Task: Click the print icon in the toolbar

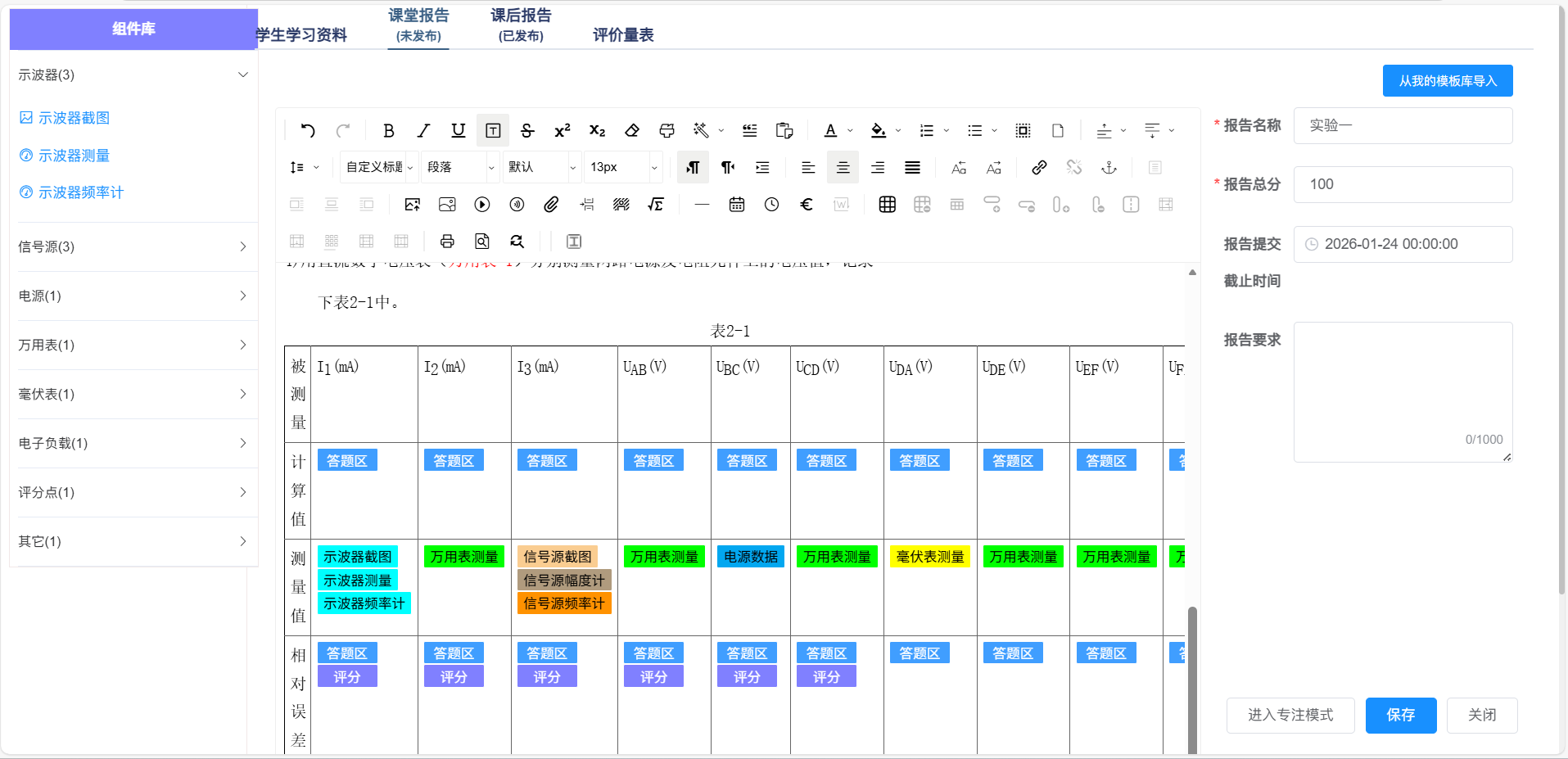Action: pos(447,242)
